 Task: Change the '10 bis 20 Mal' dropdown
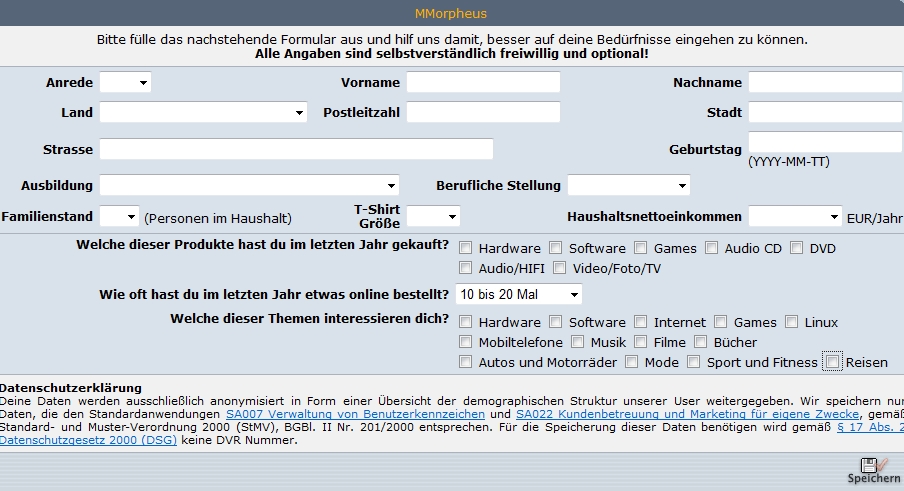(518, 294)
